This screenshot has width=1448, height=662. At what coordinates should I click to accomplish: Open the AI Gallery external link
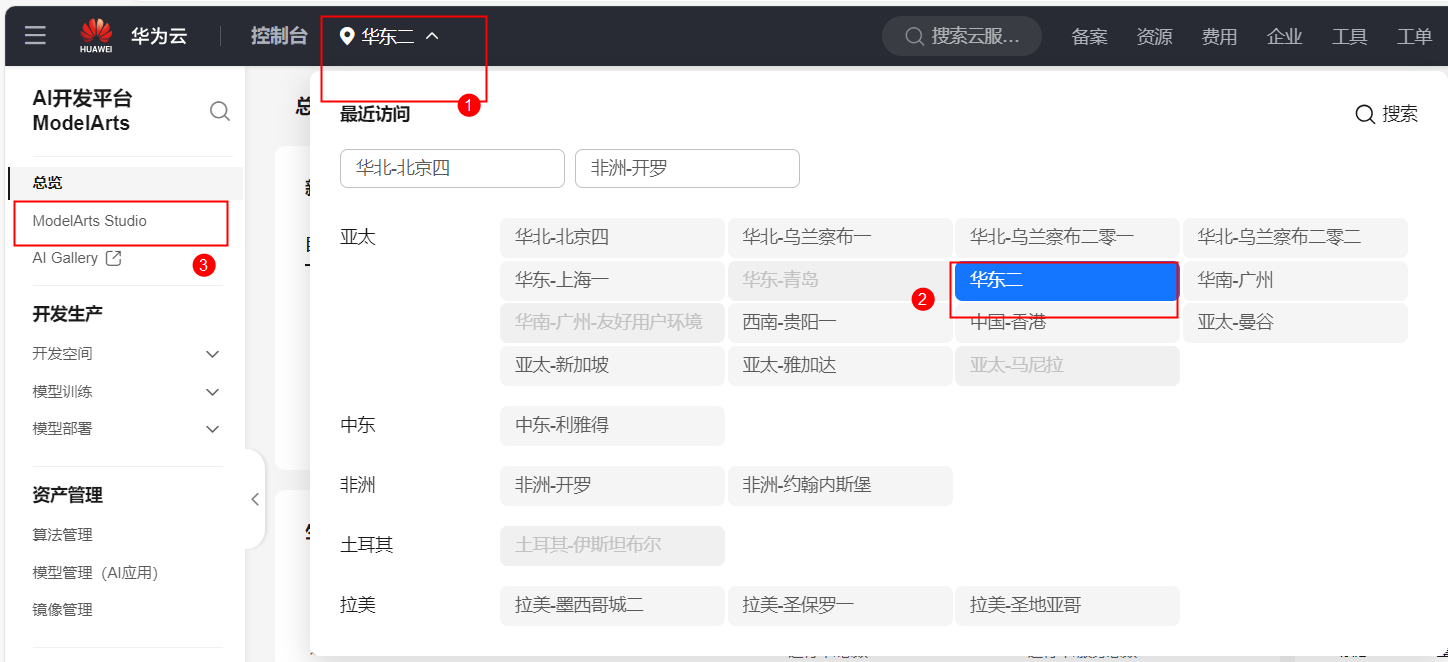[65, 258]
